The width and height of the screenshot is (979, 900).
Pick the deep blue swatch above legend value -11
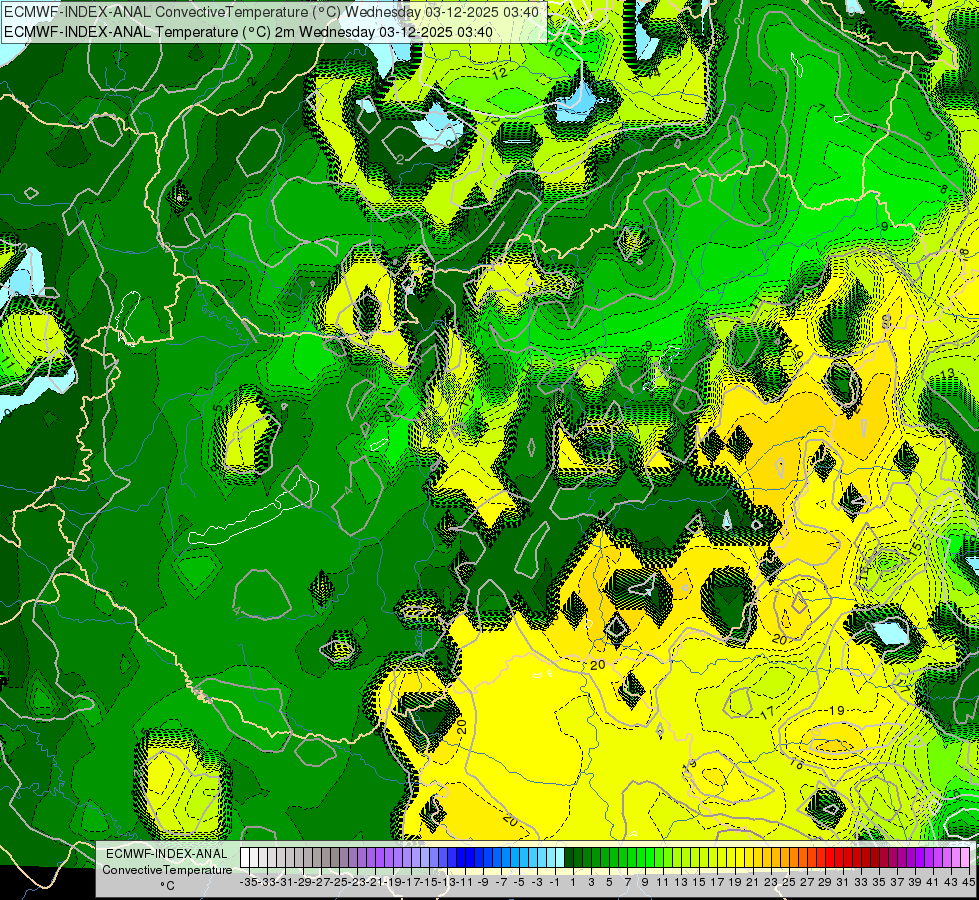point(461,858)
